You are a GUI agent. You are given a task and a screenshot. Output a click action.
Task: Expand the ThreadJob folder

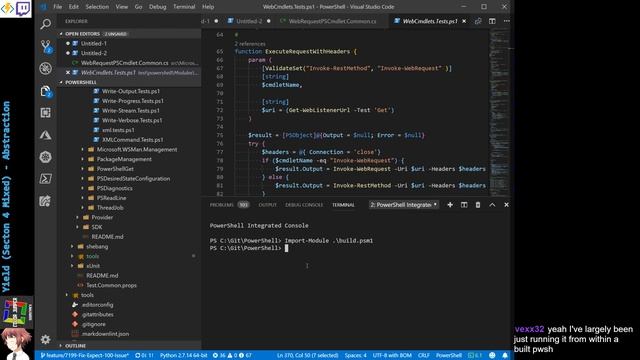pos(110,208)
